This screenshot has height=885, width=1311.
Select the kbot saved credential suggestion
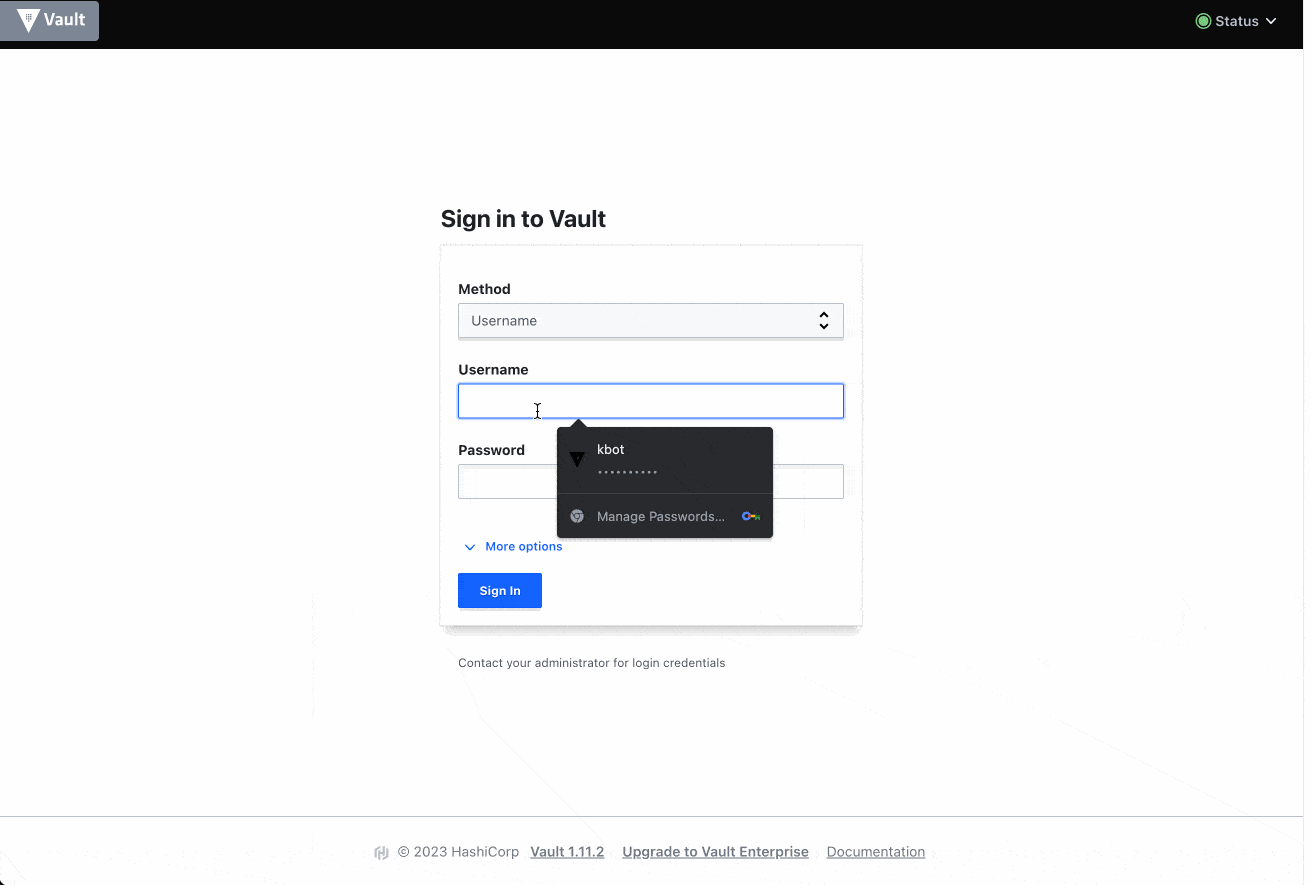pyautogui.click(x=664, y=459)
